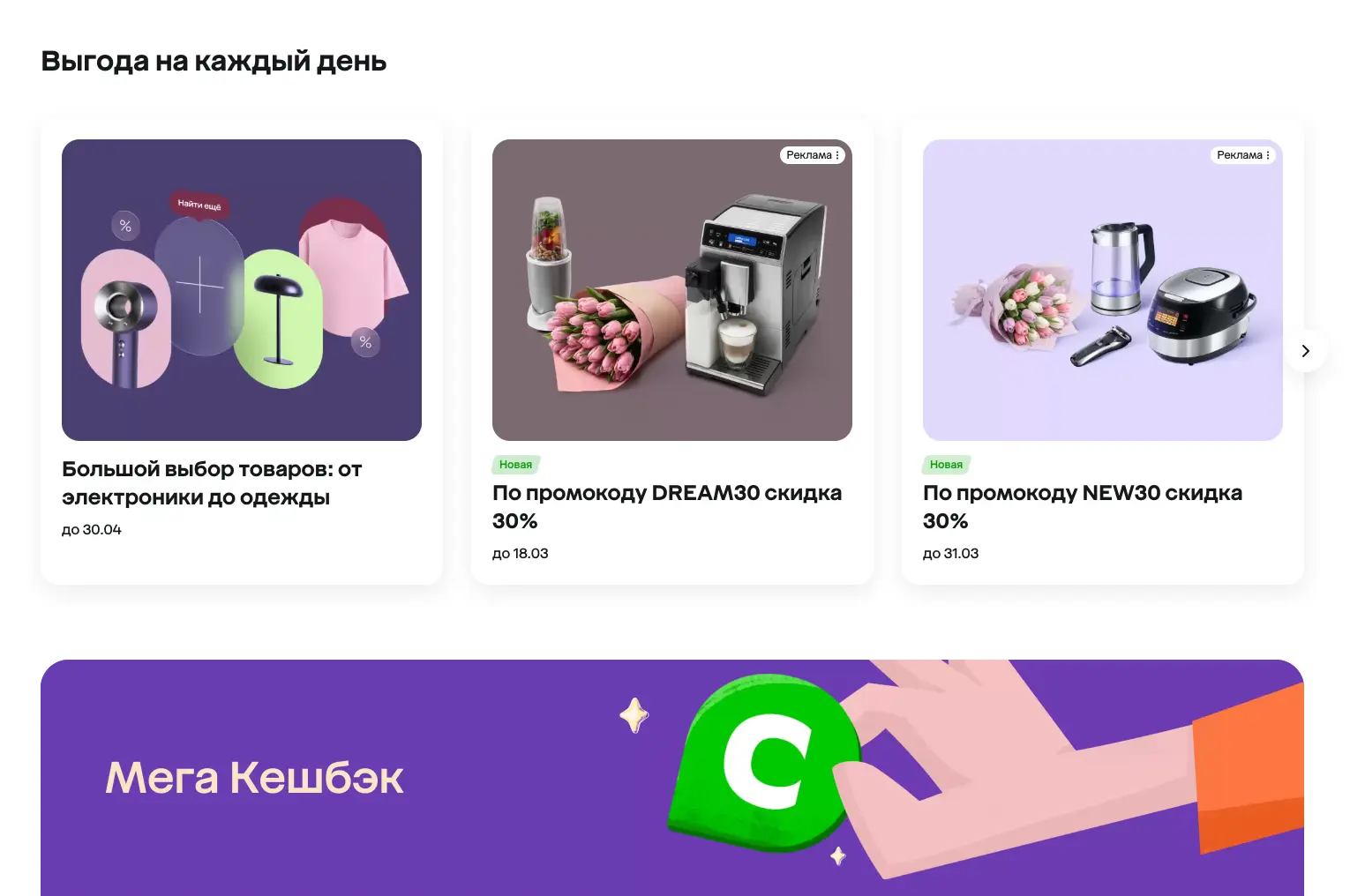This screenshot has width=1350, height=896.
Task: Click the kettle and multicooker promo image
Action: (x=1103, y=290)
